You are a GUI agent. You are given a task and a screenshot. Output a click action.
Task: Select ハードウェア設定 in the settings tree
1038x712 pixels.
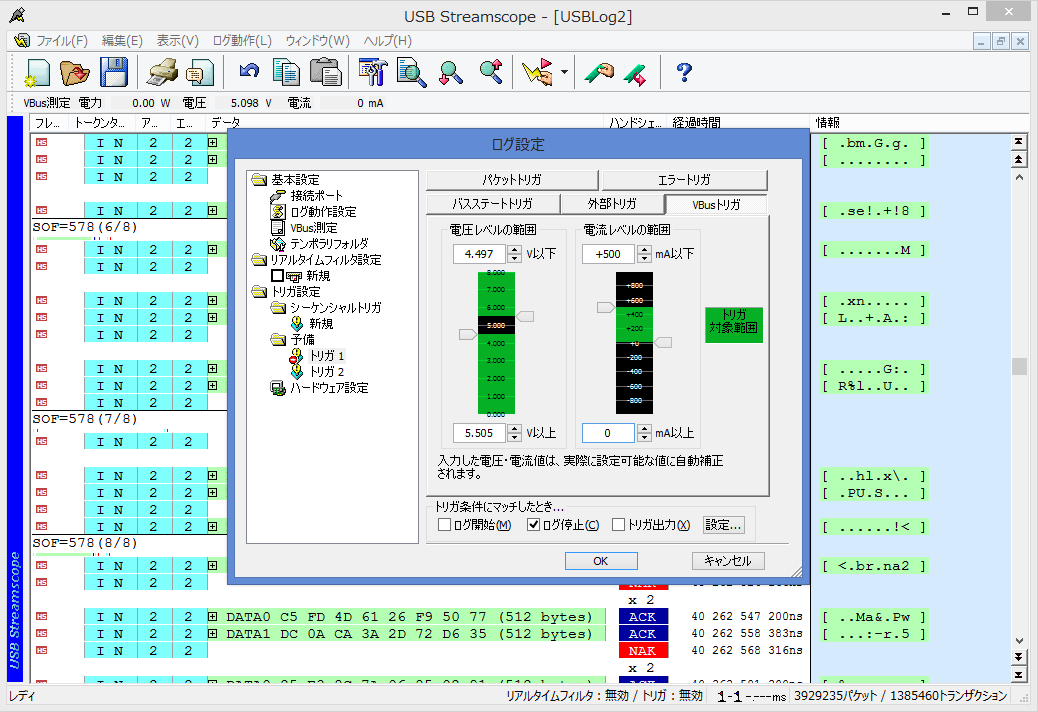click(x=328, y=388)
